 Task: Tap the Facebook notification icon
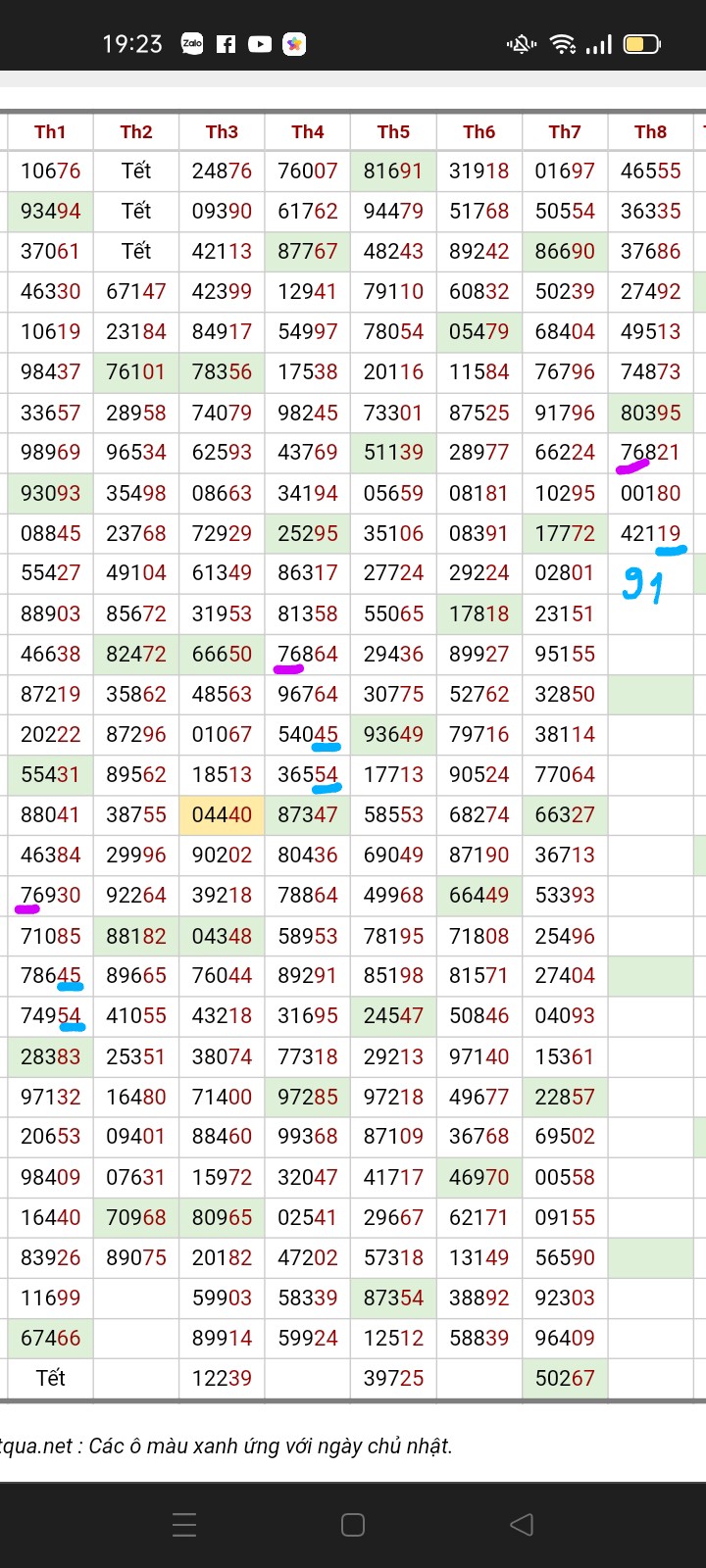pos(226,43)
